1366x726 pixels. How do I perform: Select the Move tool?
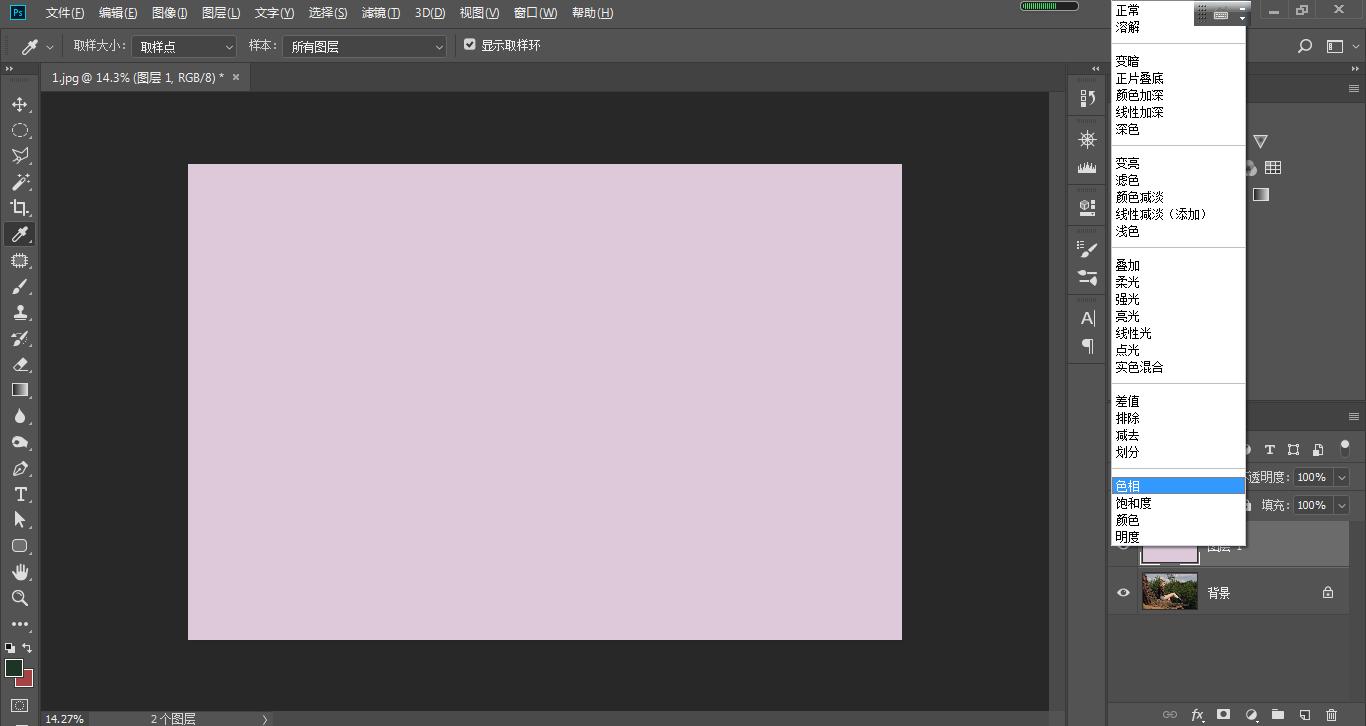(x=19, y=104)
